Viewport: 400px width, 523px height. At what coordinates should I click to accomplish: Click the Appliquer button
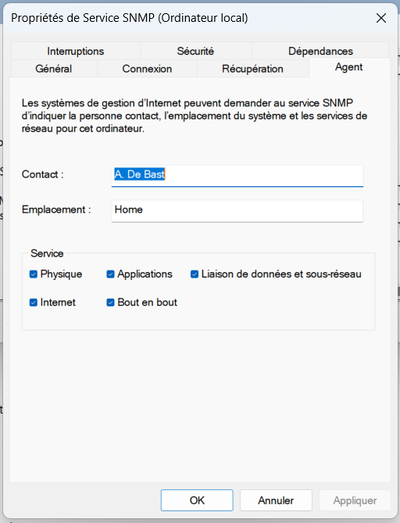(x=355, y=500)
